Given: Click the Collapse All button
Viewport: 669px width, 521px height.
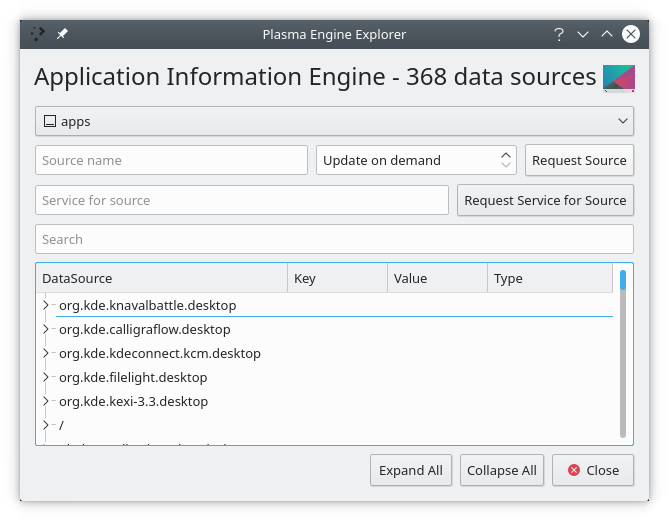Looking at the screenshot, I should 502,470.
